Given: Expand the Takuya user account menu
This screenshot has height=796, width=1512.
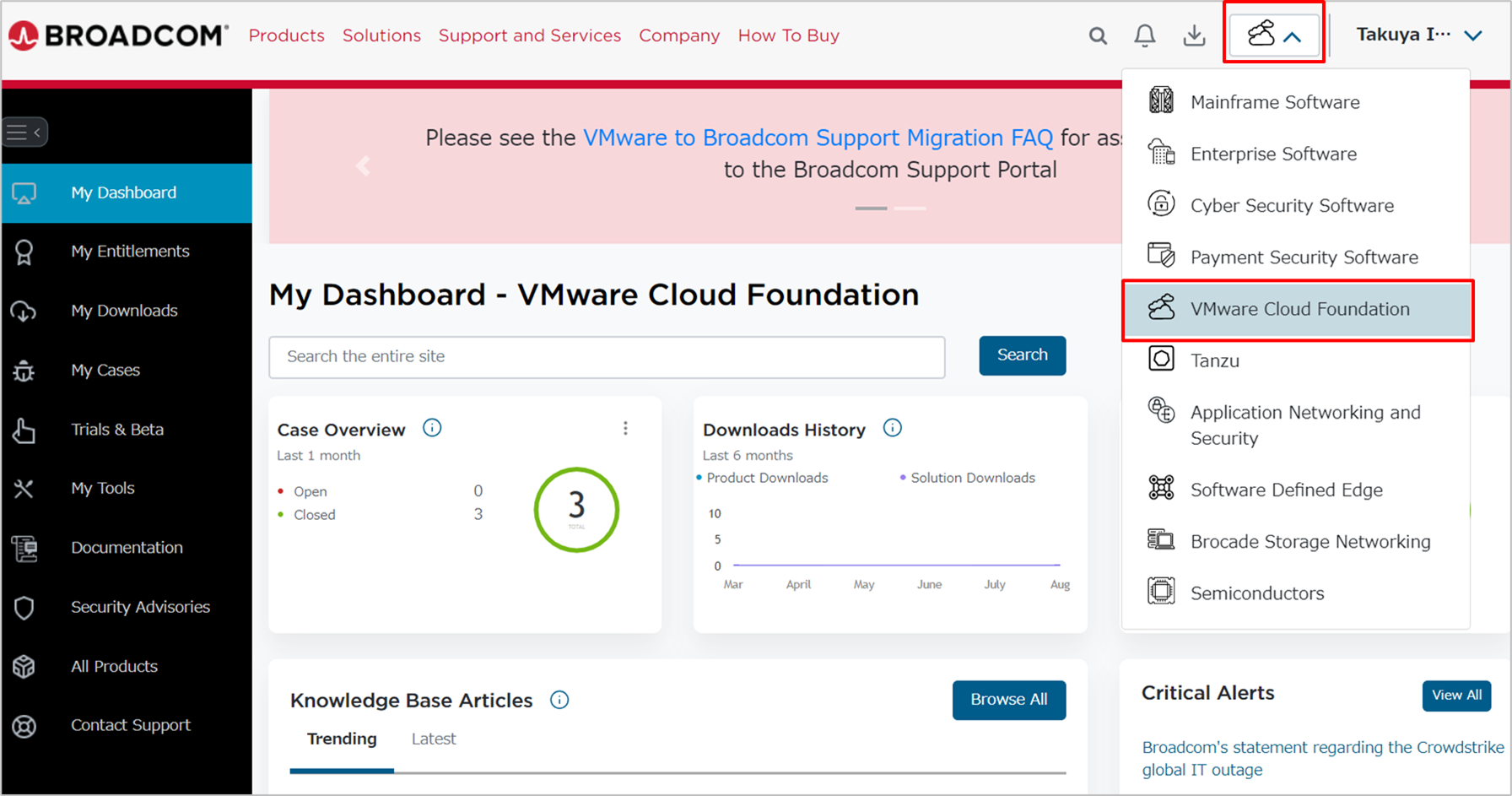Looking at the screenshot, I should (1419, 35).
